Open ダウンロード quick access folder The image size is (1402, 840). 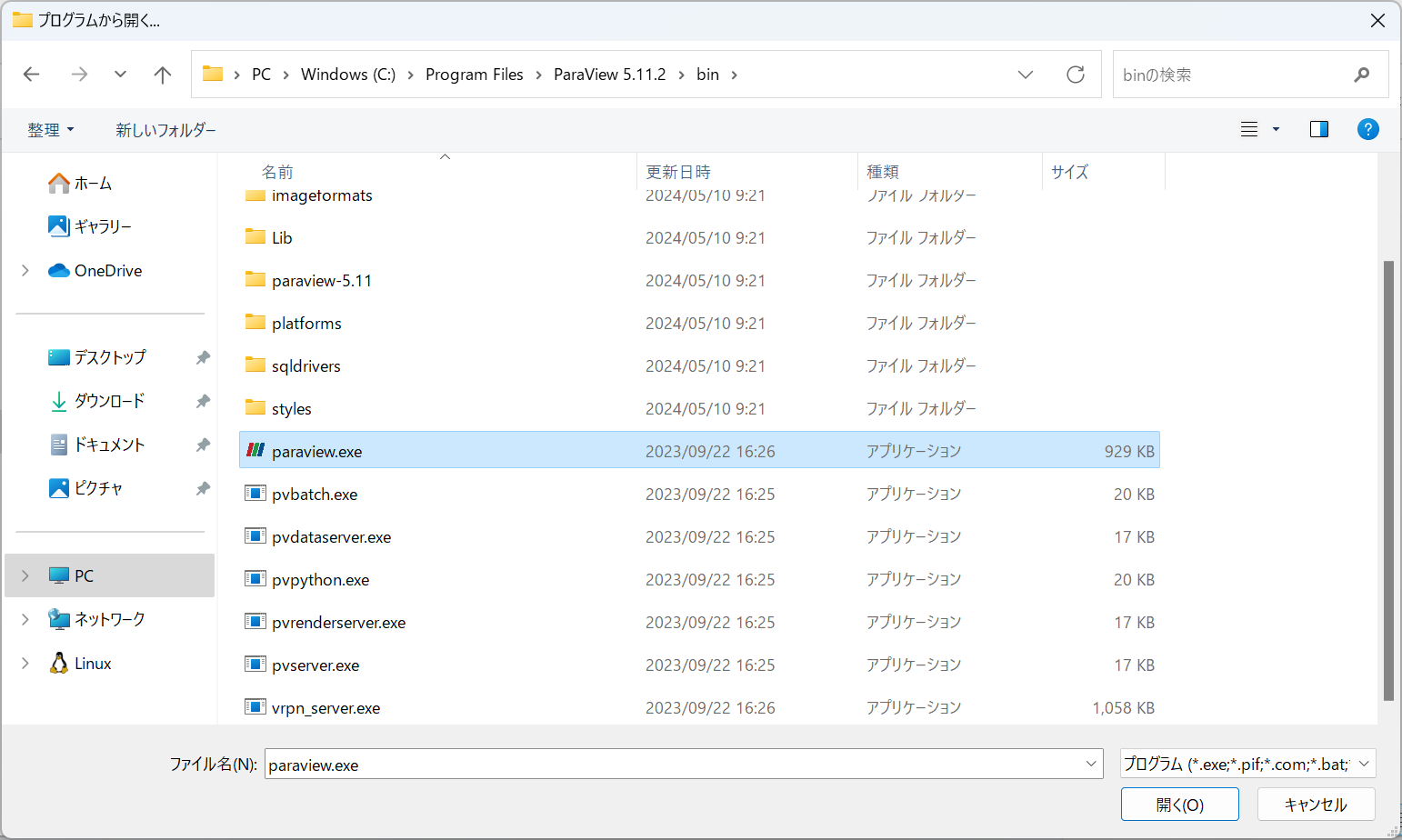[109, 401]
